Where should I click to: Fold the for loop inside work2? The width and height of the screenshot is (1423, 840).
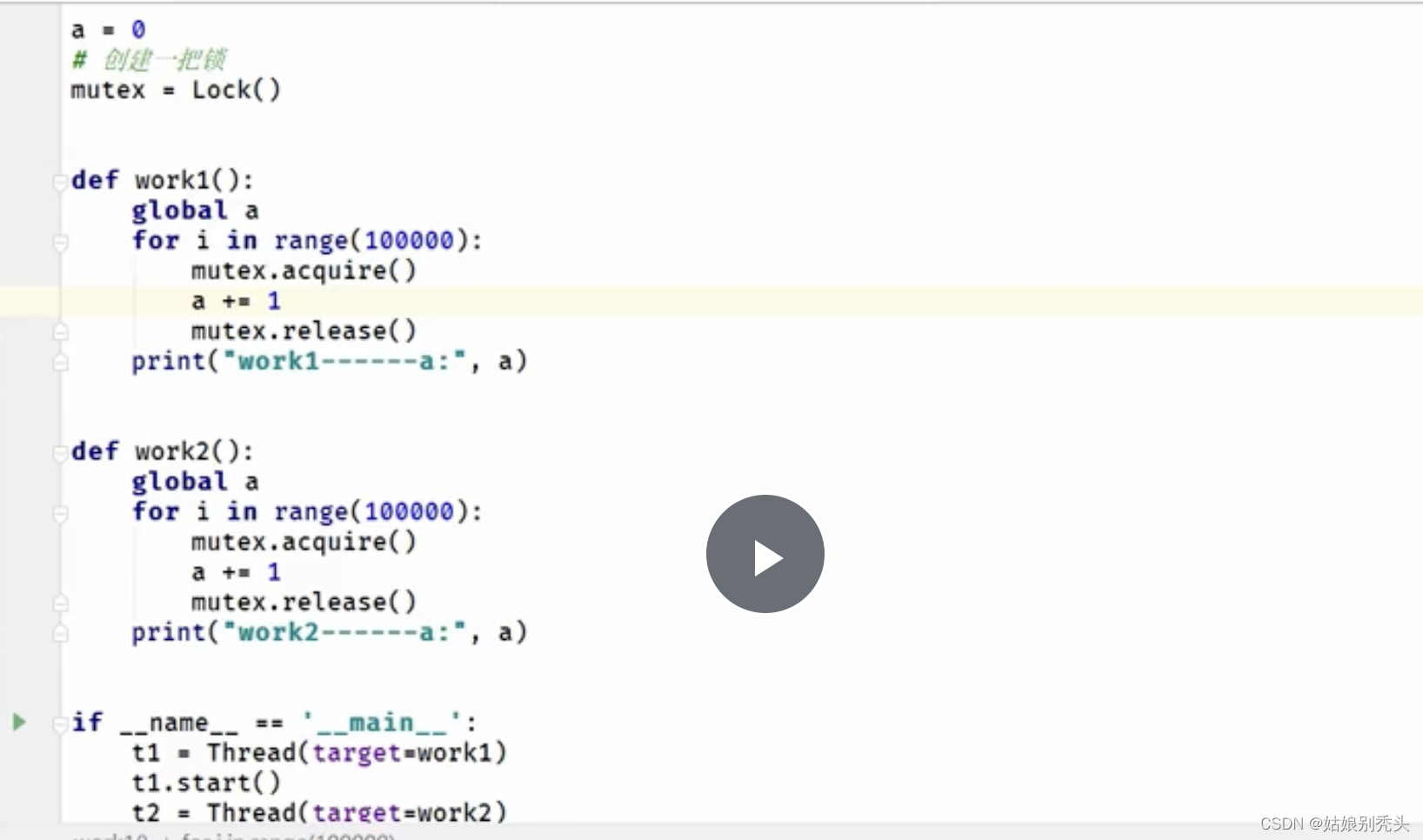(60, 514)
